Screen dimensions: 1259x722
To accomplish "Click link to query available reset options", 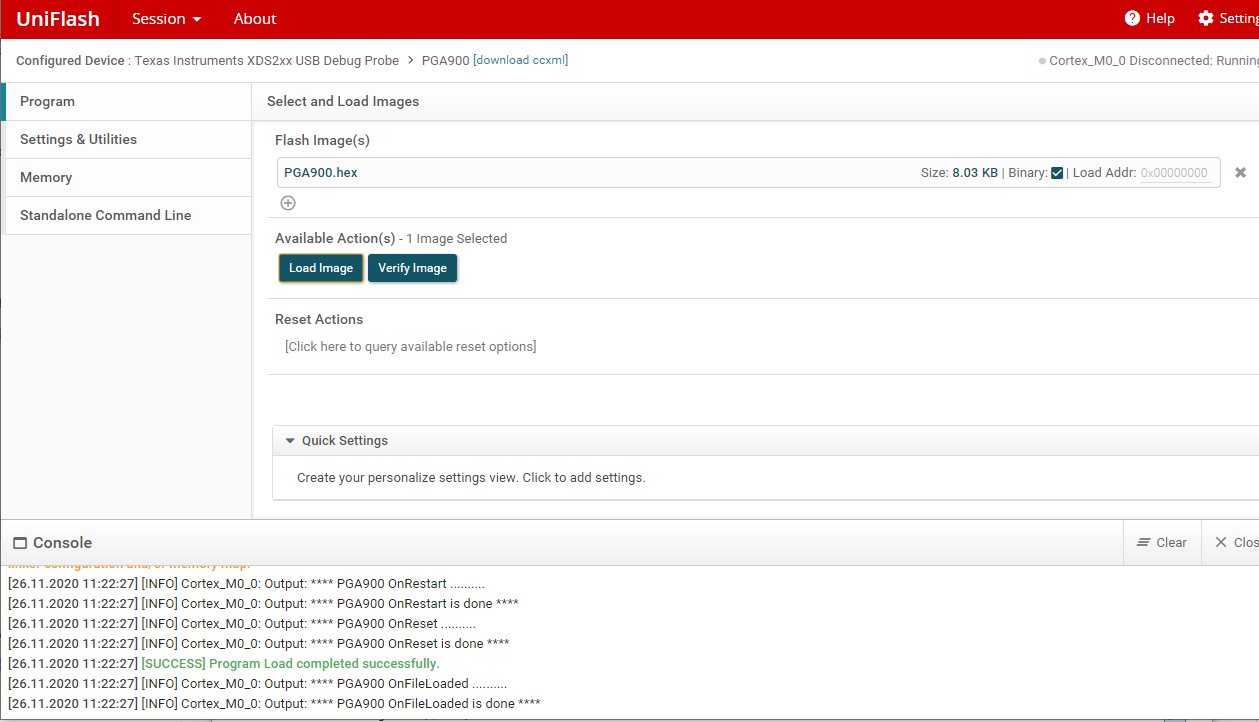I will (x=410, y=346).
